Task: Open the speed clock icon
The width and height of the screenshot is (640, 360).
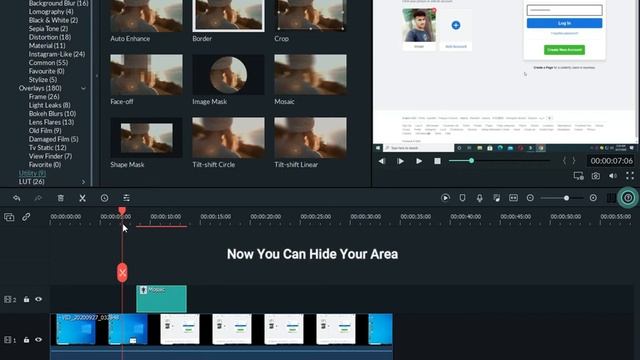Action: coord(104,198)
